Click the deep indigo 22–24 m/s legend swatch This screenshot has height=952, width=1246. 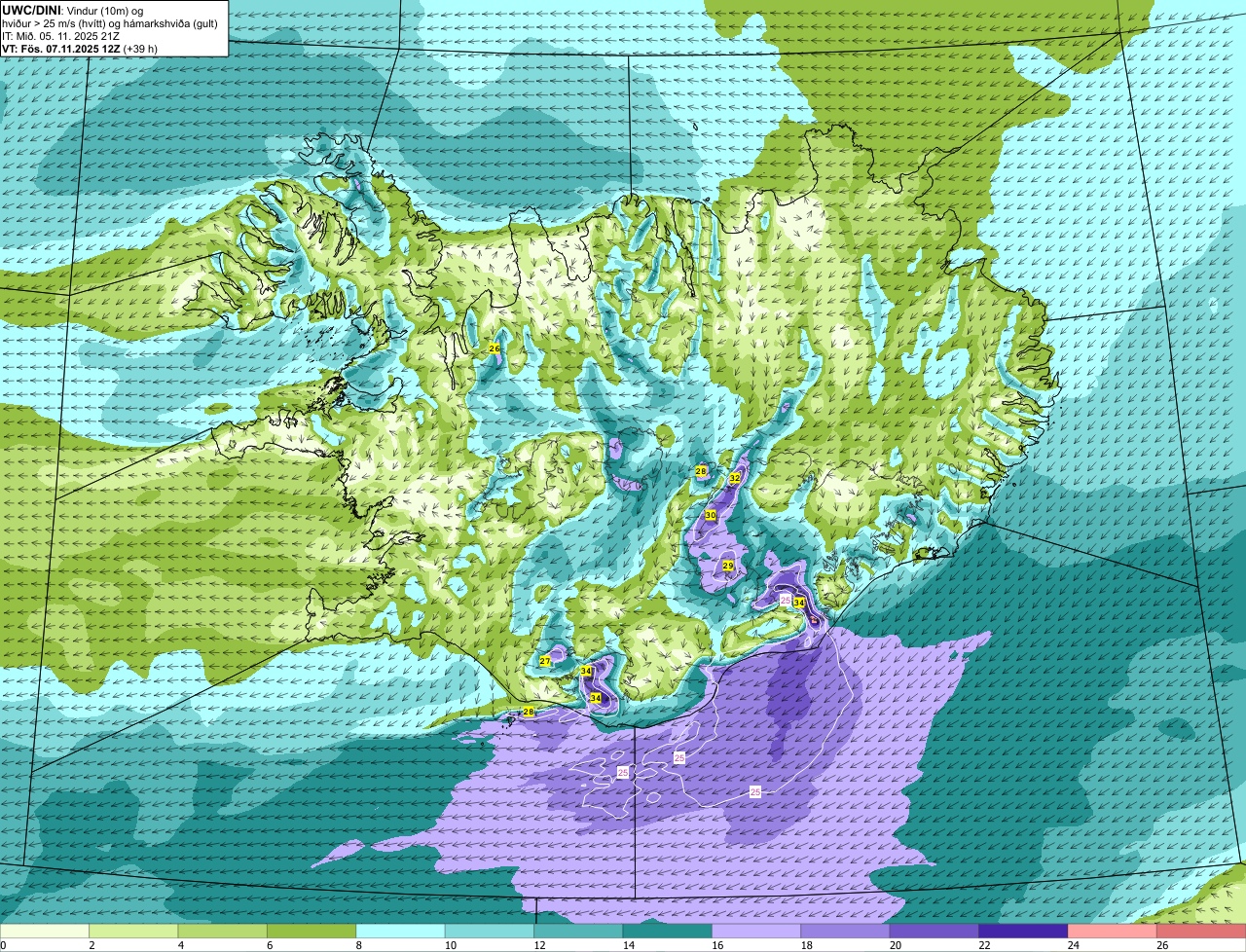click(x=1024, y=932)
